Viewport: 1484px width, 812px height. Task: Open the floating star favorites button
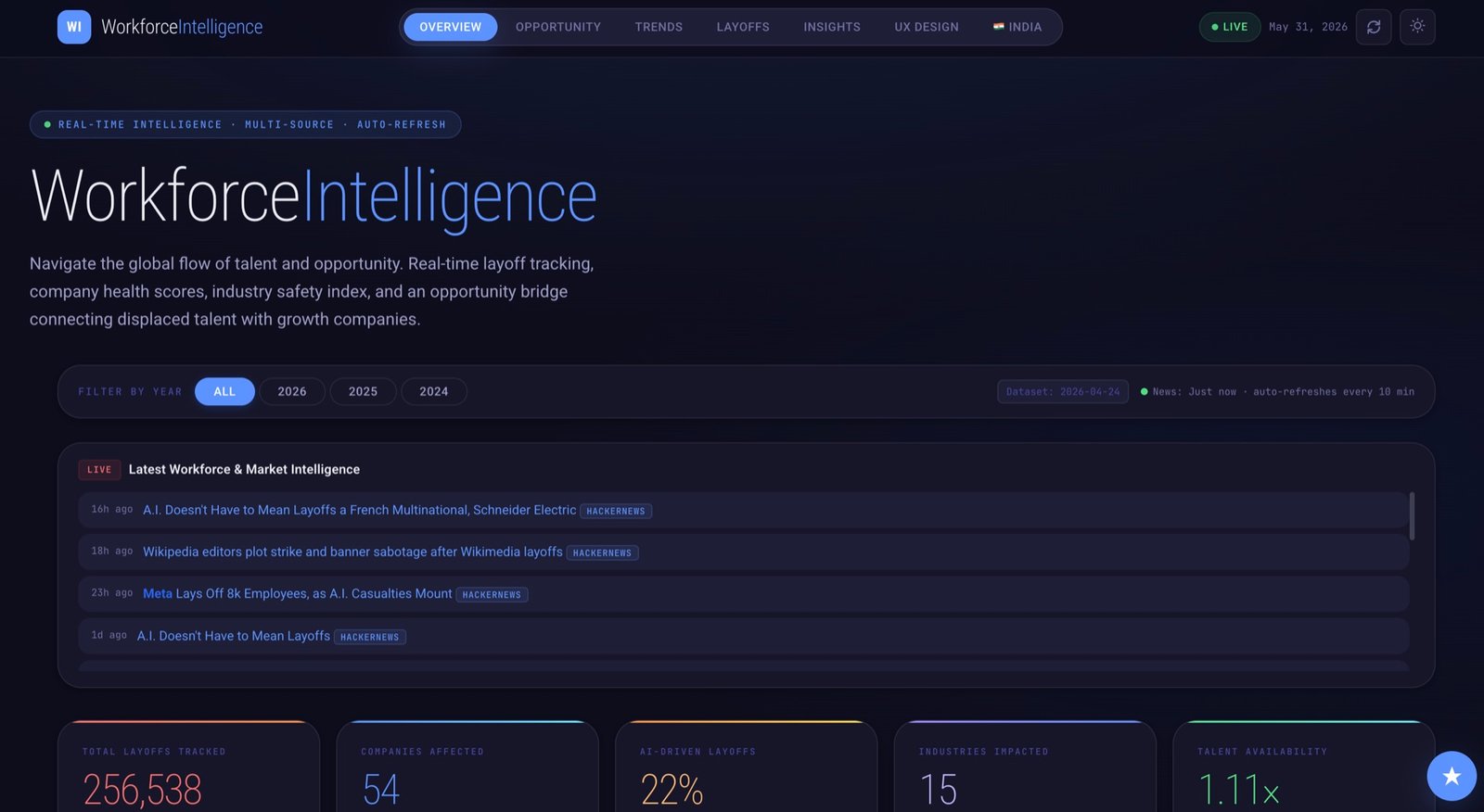click(x=1452, y=776)
